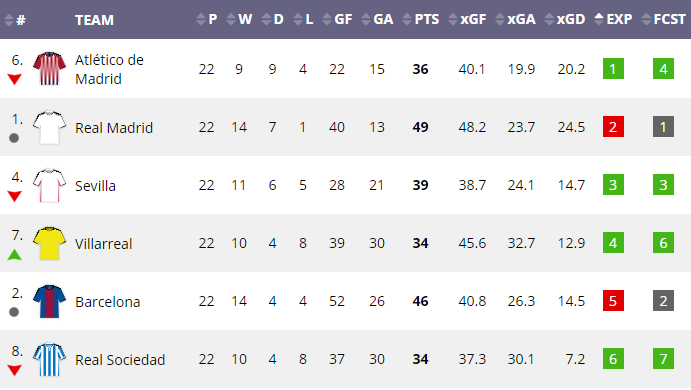This screenshot has height=390, width=691.
Task: Sort by the W wins column
Action: [x=239, y=19]
